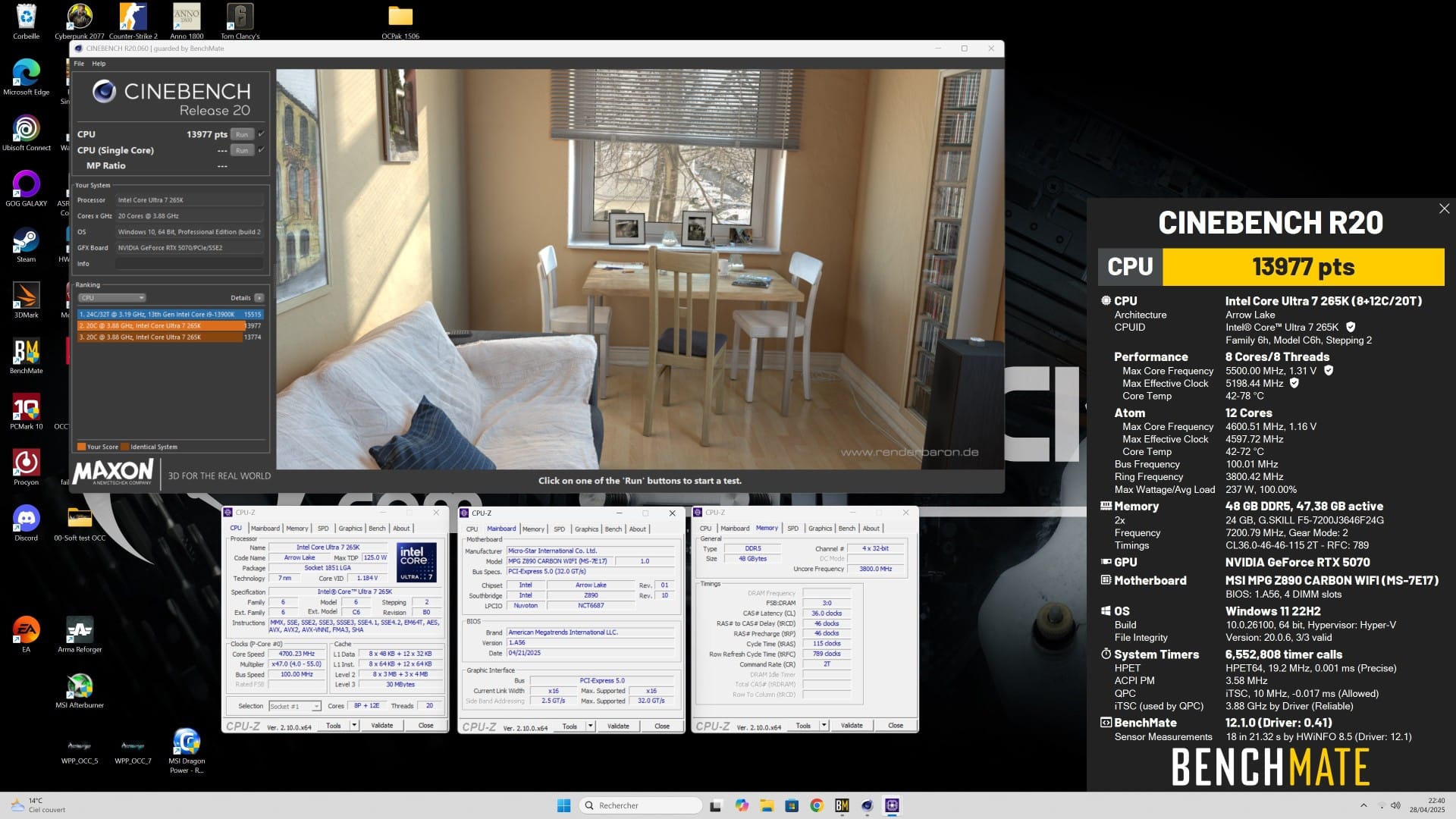Select the PCMark 10 desktop icon
Viewport: 1456px width, 819px height.
[26, 411]
